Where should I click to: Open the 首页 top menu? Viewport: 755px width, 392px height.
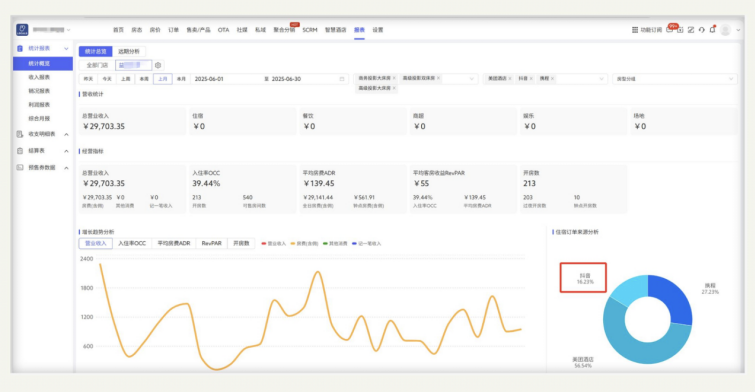click(118, 30)
